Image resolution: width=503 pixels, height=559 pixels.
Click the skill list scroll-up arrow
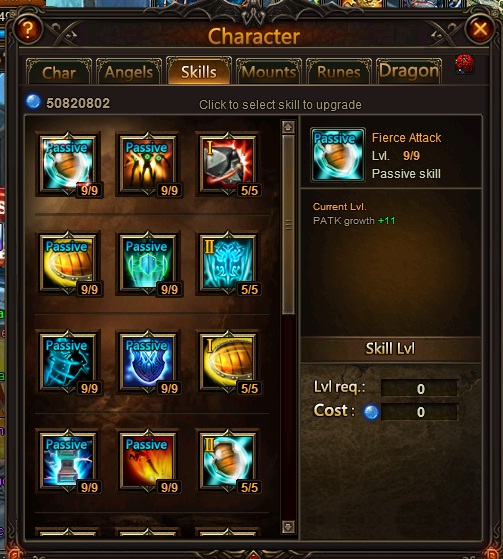[288, 127]
